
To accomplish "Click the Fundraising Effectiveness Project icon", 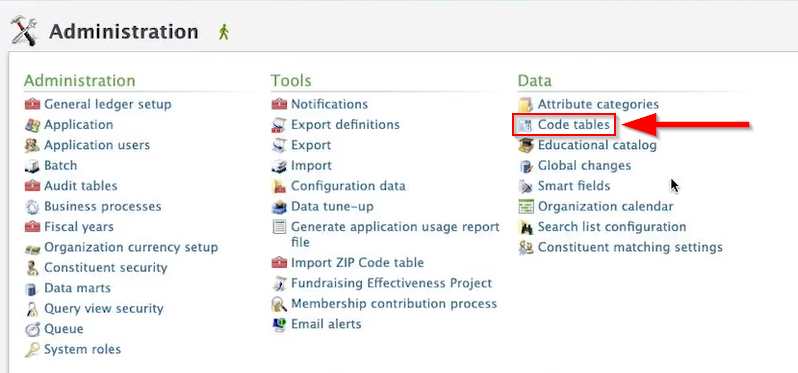I will (x=279, y=283).
